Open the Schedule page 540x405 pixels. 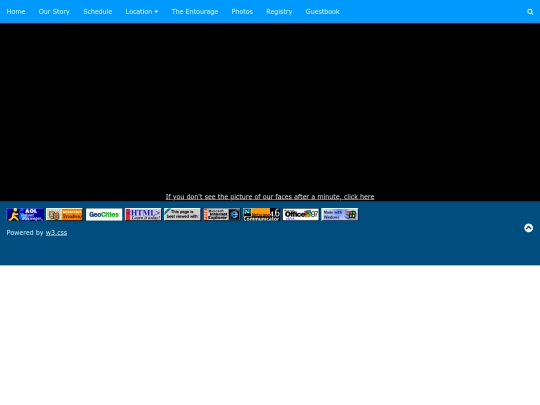97,12
